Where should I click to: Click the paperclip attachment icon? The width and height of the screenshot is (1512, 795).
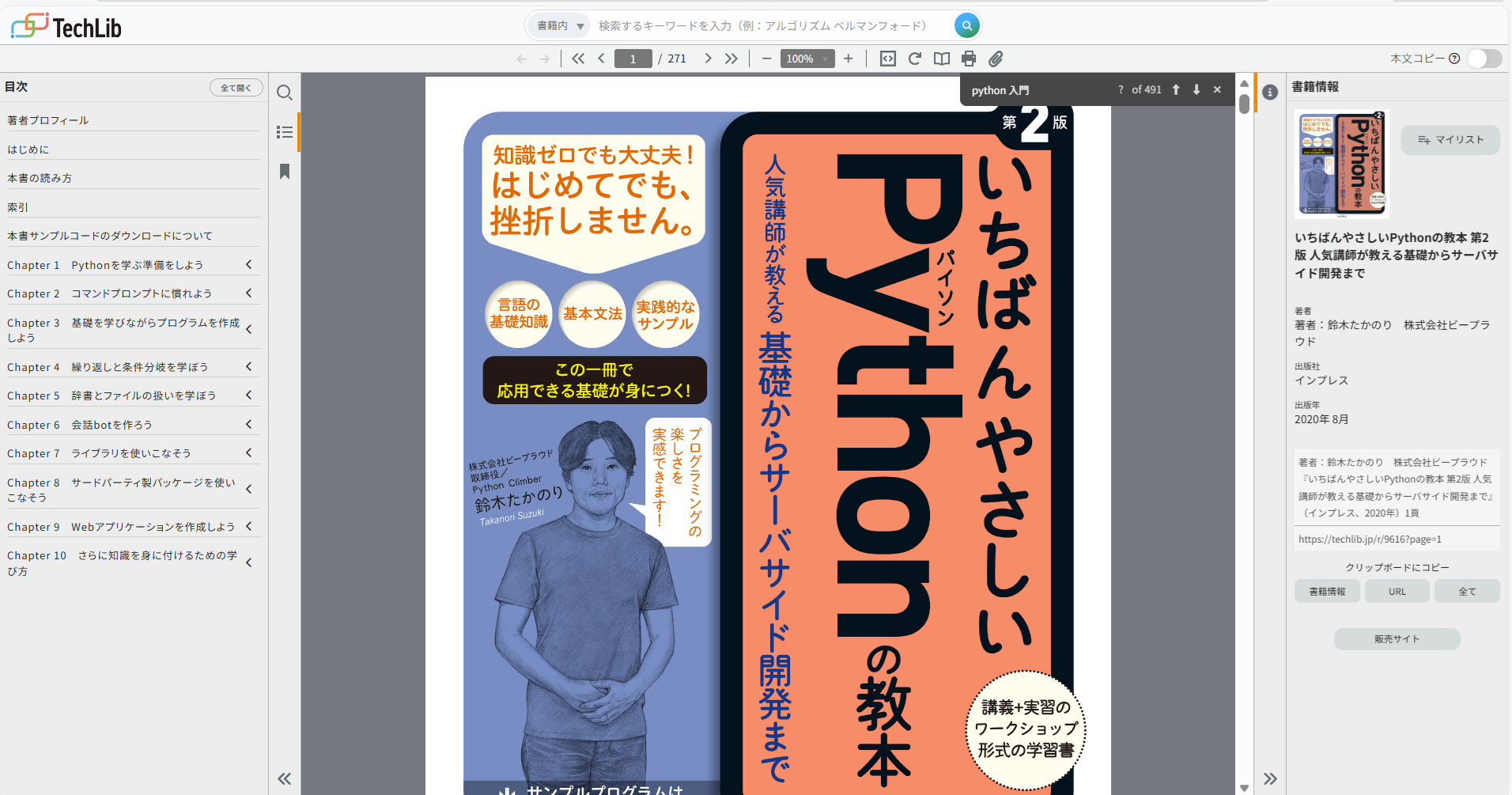point(996,59)
